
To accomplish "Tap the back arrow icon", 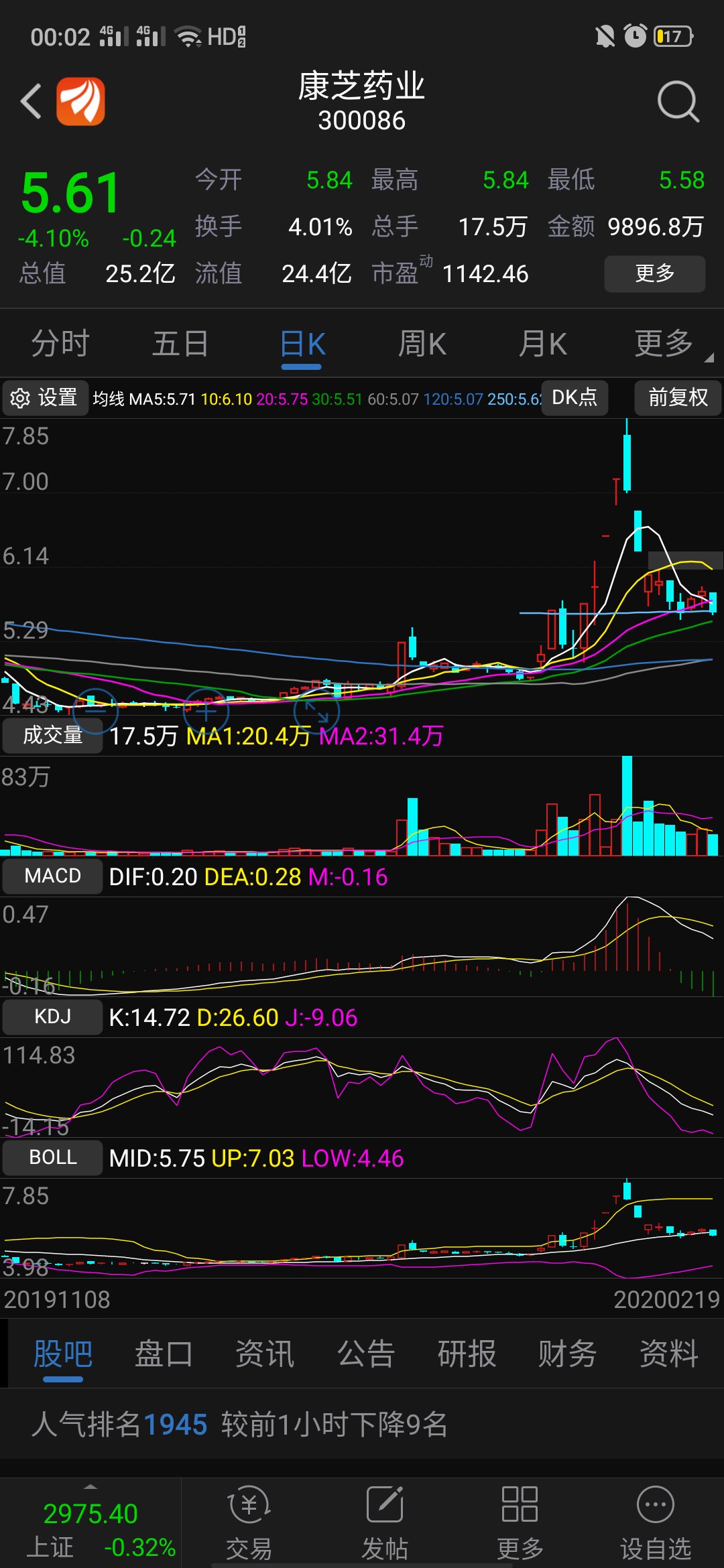I will pos(32,102).
